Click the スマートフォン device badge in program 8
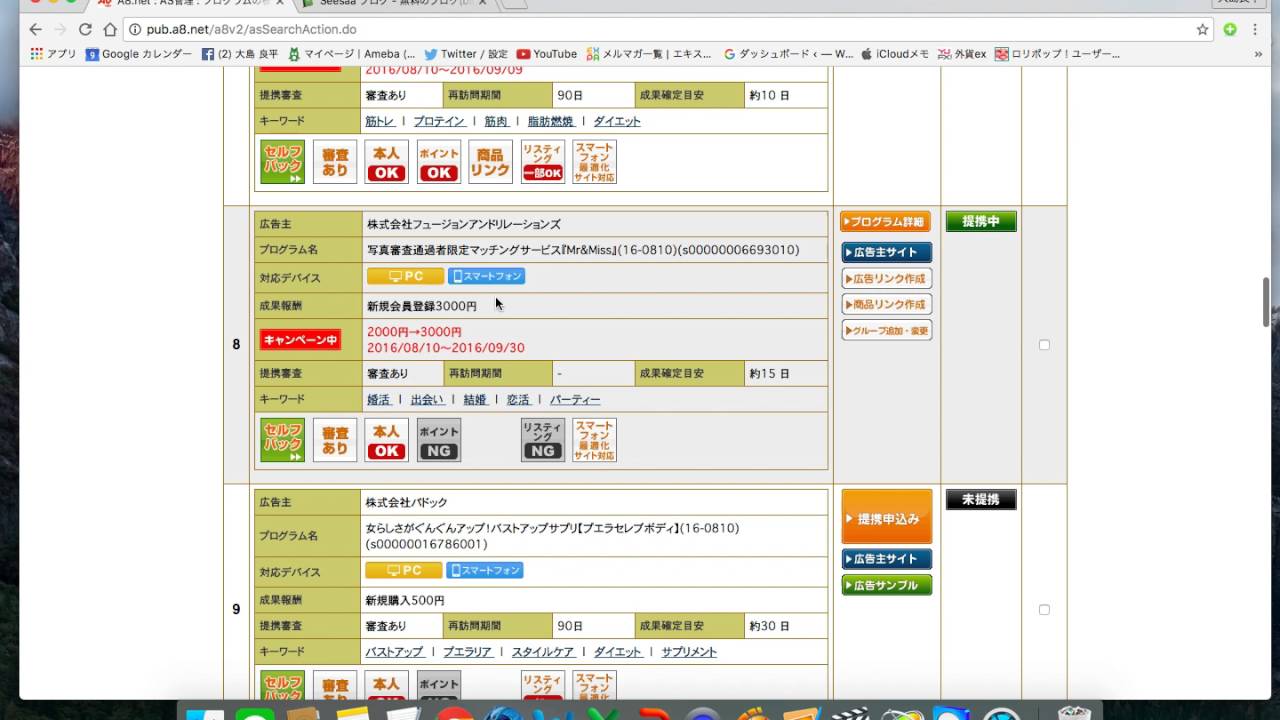 click(x=486, y=276)
